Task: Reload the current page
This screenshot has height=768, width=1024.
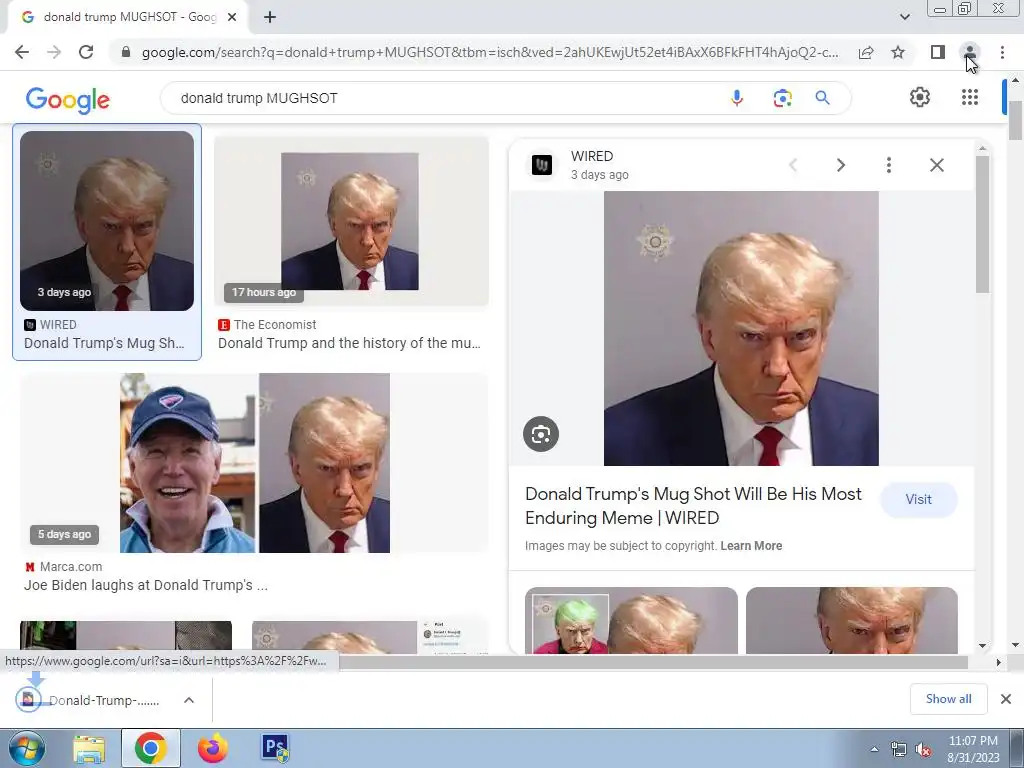Action: pyautogui.click(x=86, y=52)
